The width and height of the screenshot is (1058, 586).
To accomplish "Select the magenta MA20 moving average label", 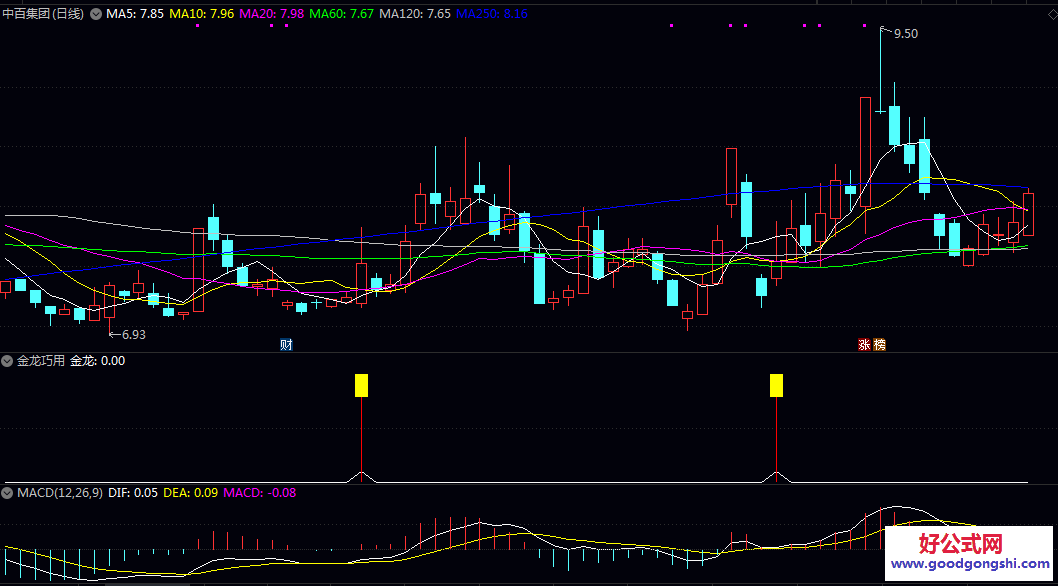I will [272, 15].
